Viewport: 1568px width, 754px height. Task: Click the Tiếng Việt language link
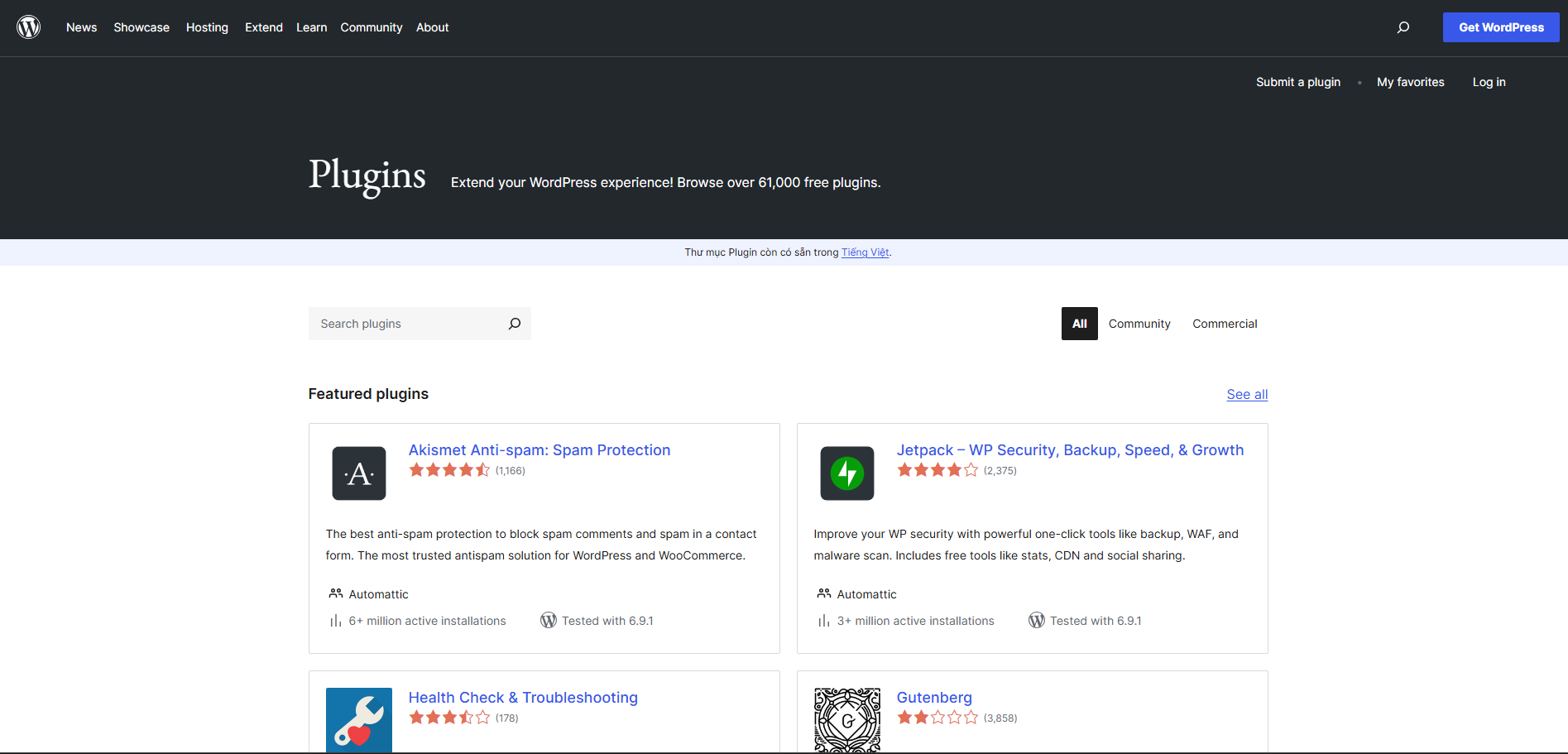(x=866, y=252)
